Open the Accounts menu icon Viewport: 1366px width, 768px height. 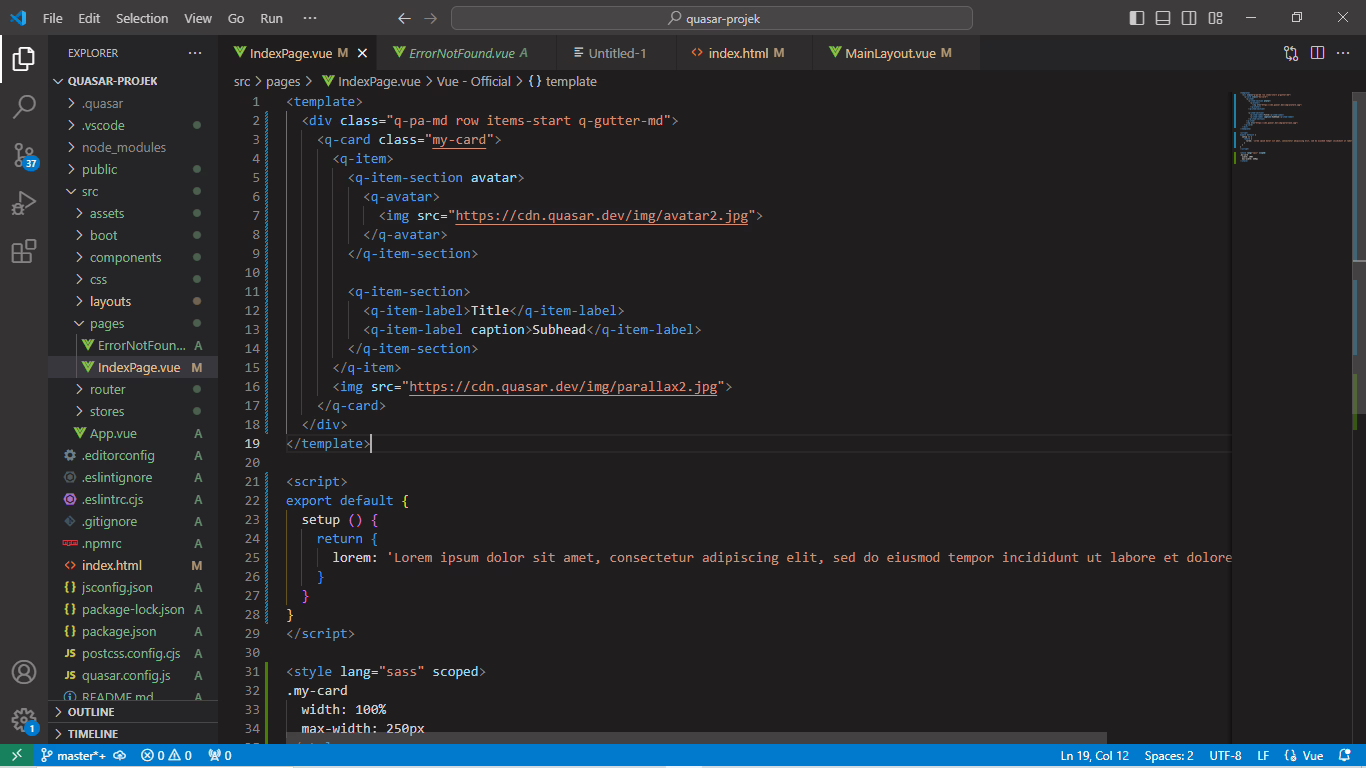pos(24,672)
